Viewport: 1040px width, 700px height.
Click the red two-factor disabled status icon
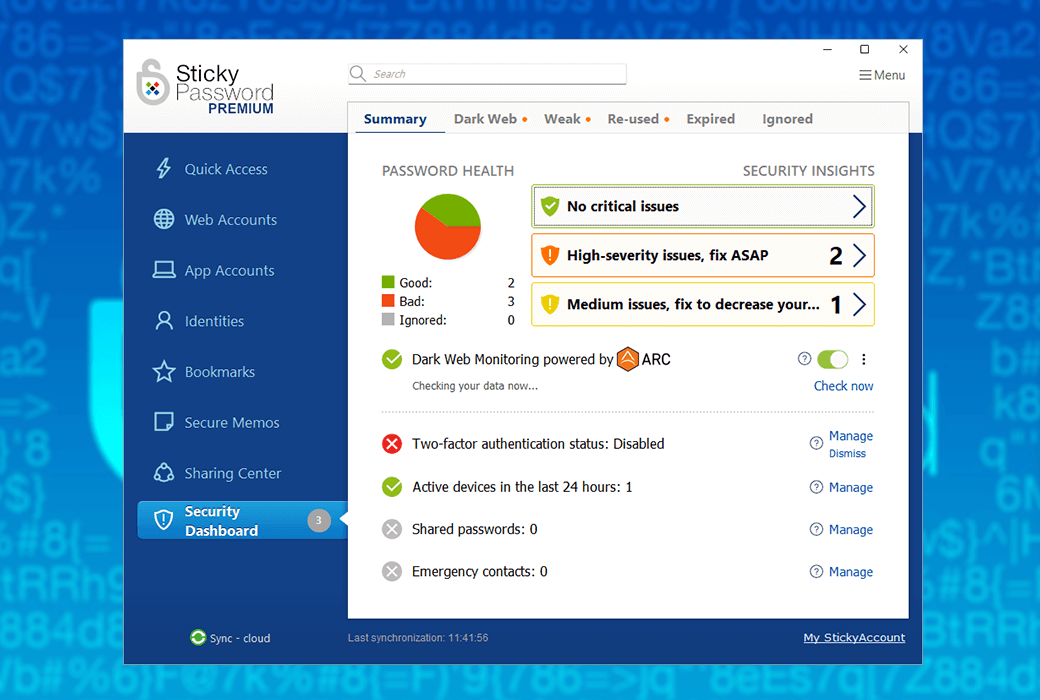[392, 443]
